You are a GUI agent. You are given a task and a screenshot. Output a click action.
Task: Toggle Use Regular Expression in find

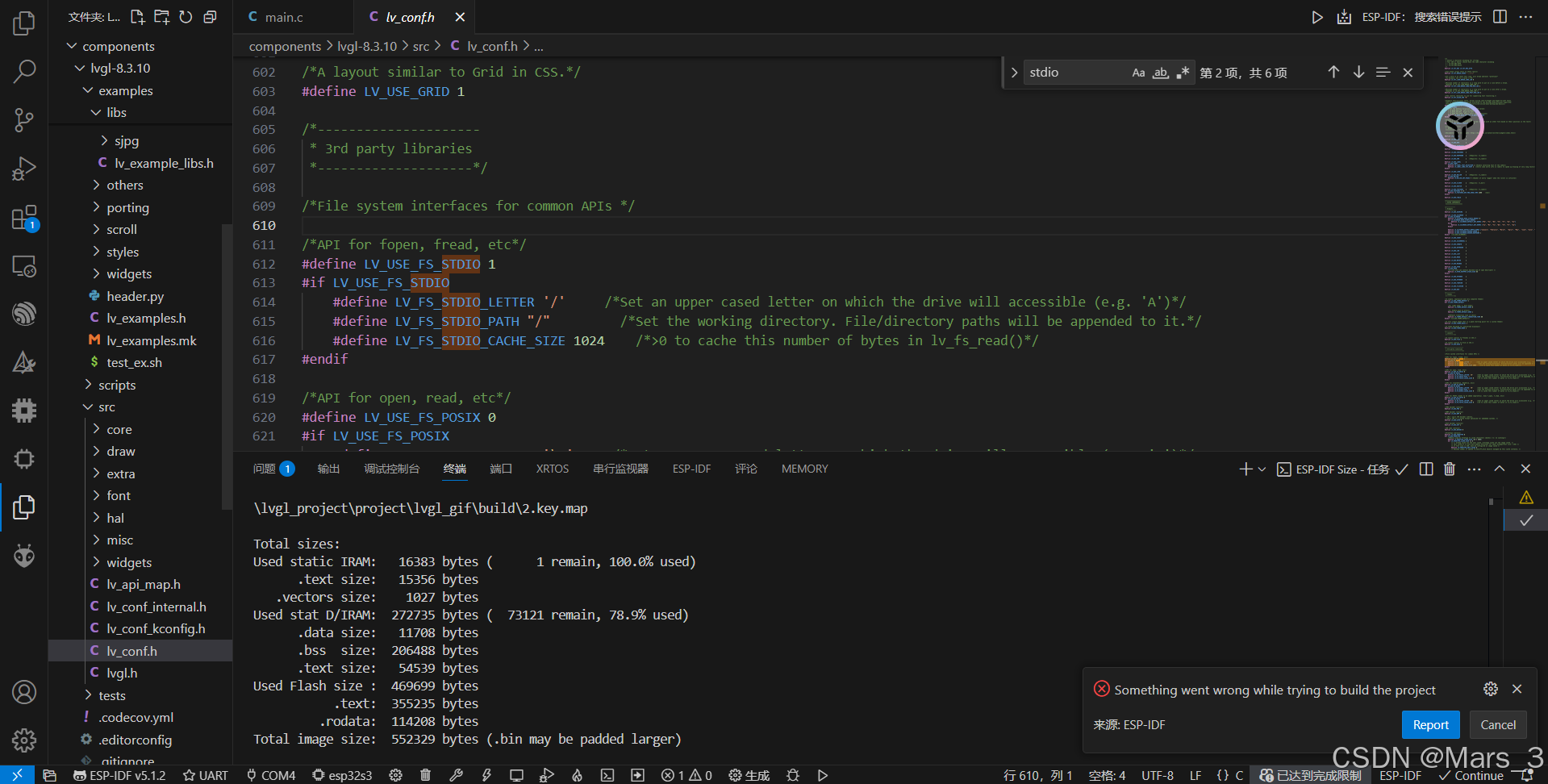(x=1183, y=73)
